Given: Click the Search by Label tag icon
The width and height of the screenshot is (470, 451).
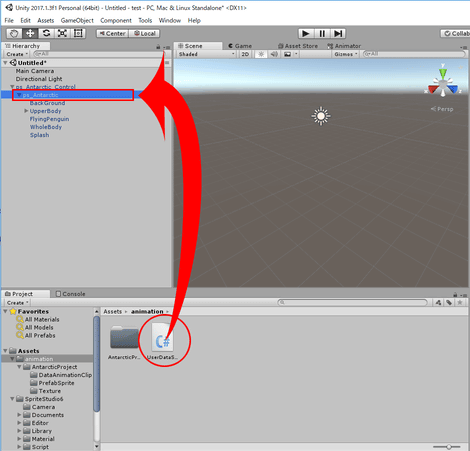Looking at the screenshot, I should [x=449, y=303].
